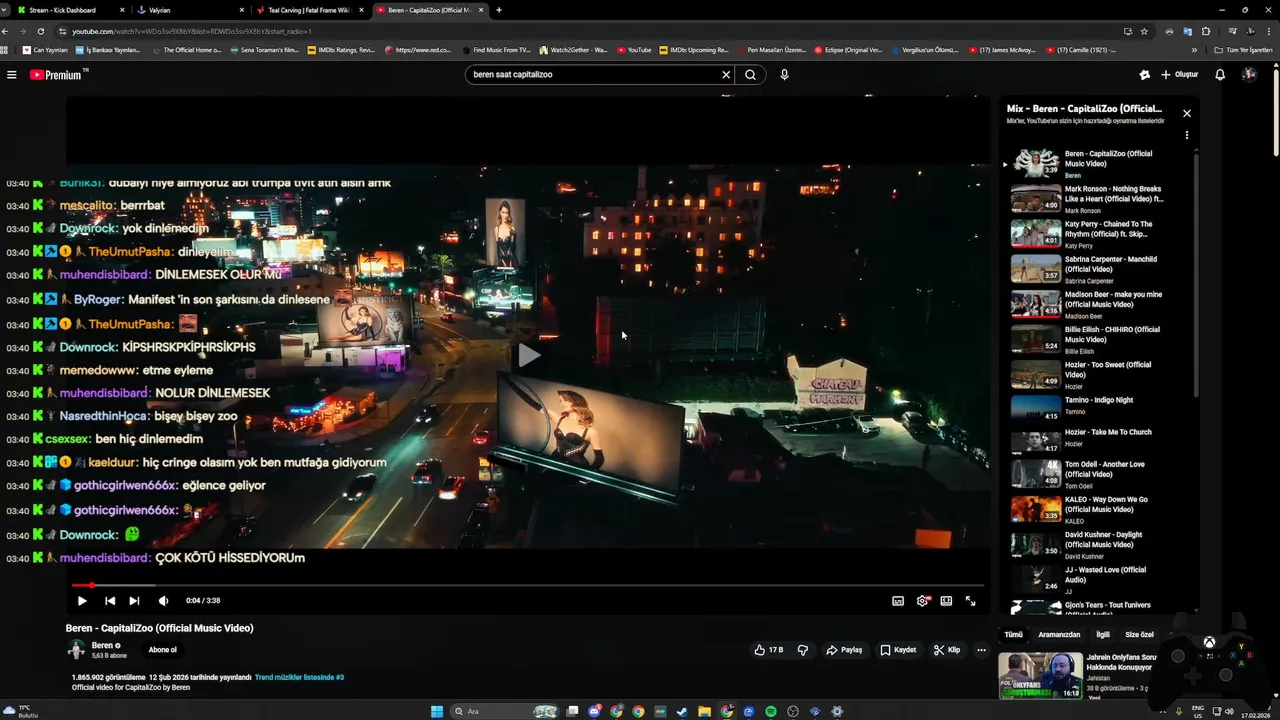The width and height of the screenshot is (1280, 720).
Task: Create a clip with Klip
Action: pyautogui.click(x=947, y=650)
